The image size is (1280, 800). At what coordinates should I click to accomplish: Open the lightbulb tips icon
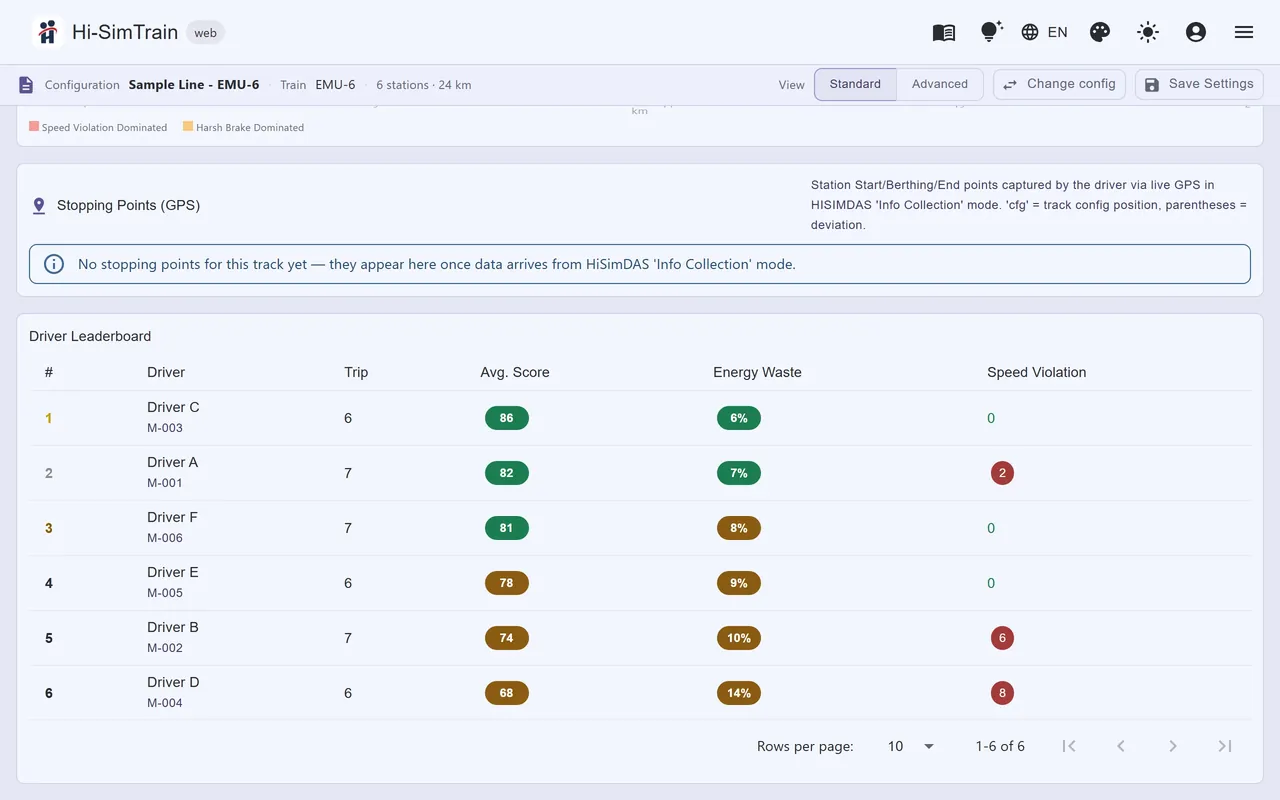tap(991, 32)
